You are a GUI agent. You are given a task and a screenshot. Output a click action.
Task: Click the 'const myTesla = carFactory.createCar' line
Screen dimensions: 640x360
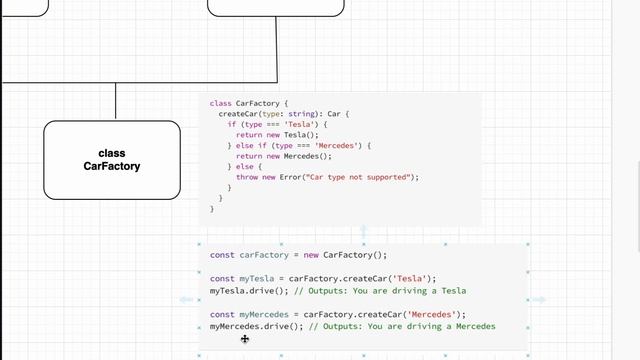(323, 279)
